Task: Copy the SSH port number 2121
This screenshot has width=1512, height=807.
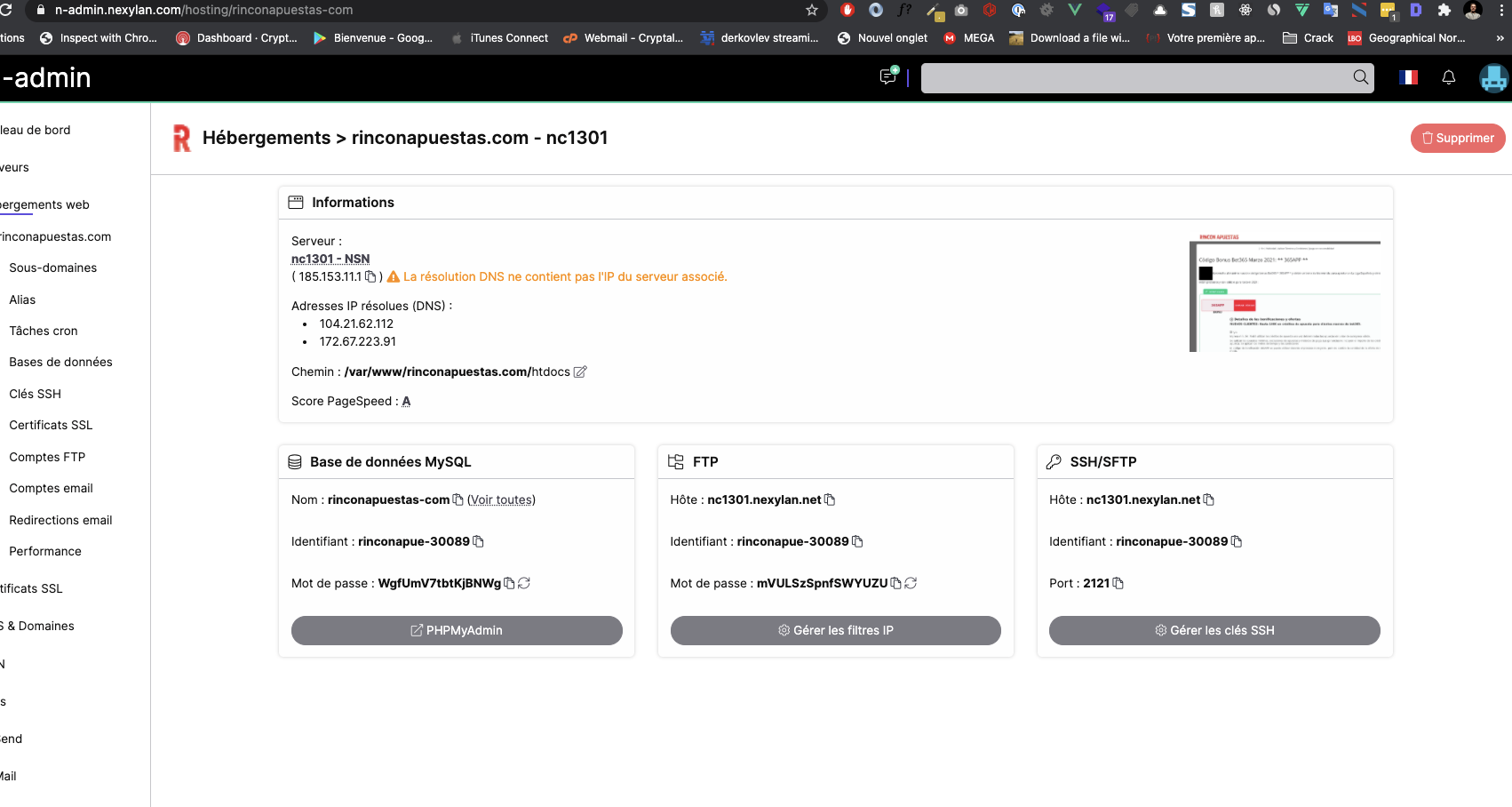Action: point(1118,583)
